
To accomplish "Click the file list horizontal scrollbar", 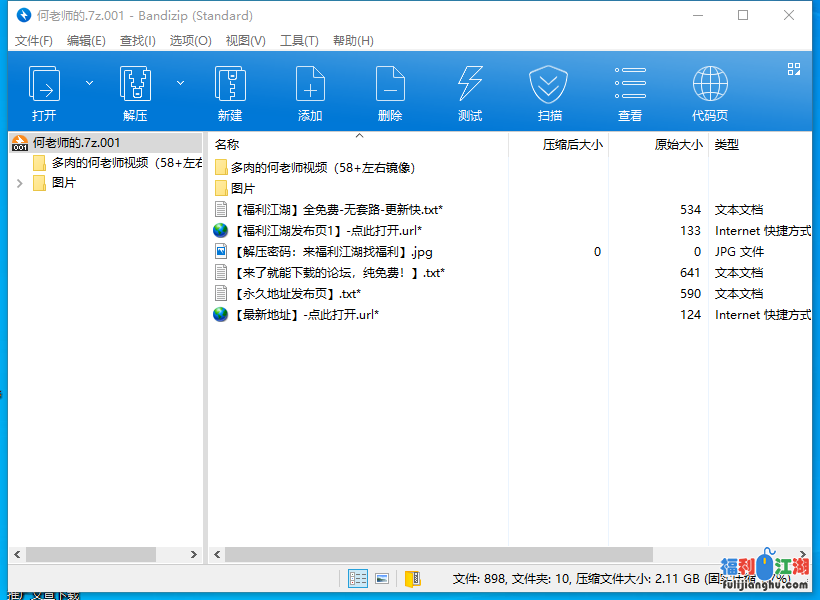I will point(440,554).
